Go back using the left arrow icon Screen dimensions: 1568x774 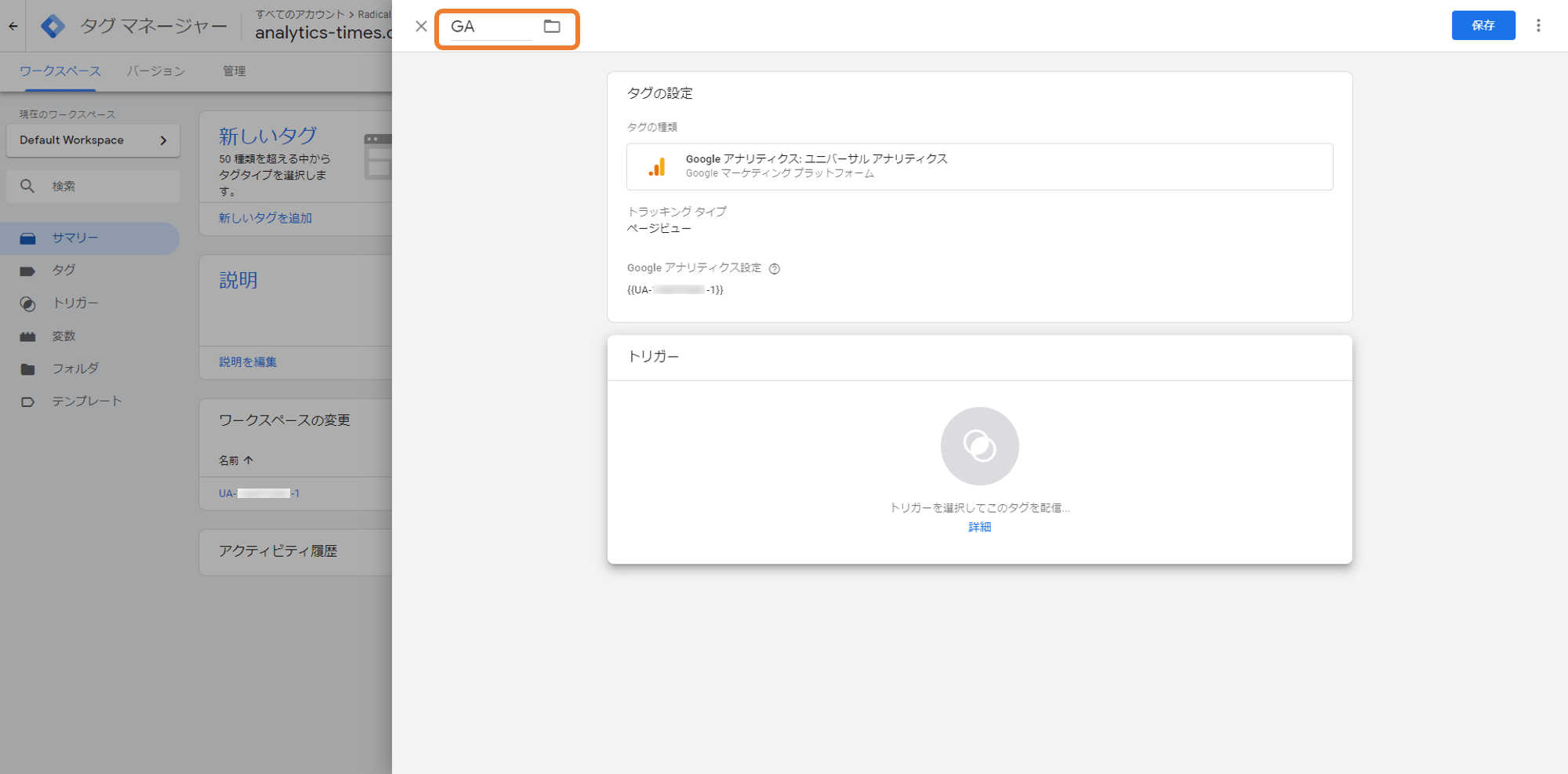13,26
